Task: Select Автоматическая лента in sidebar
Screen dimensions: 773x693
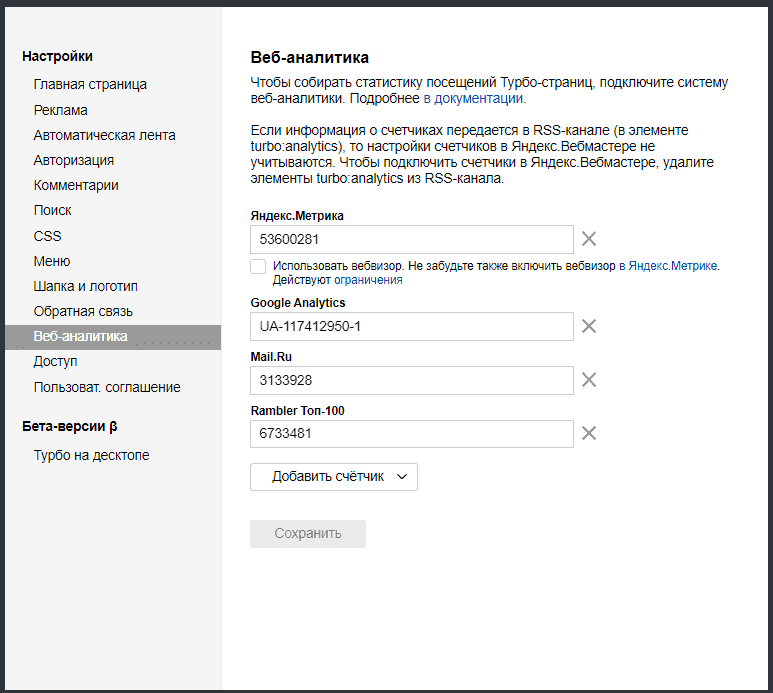Action: (105, 135)
